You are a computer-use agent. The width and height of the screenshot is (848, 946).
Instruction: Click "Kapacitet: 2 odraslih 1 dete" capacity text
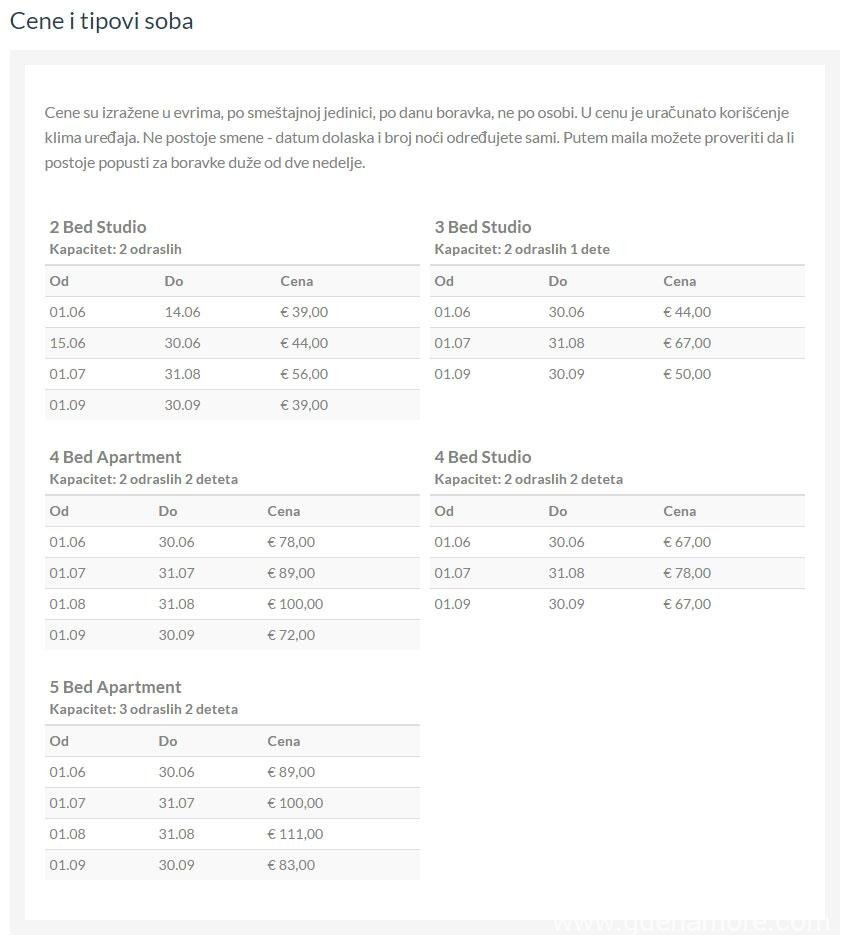click(x=522, y=249)
